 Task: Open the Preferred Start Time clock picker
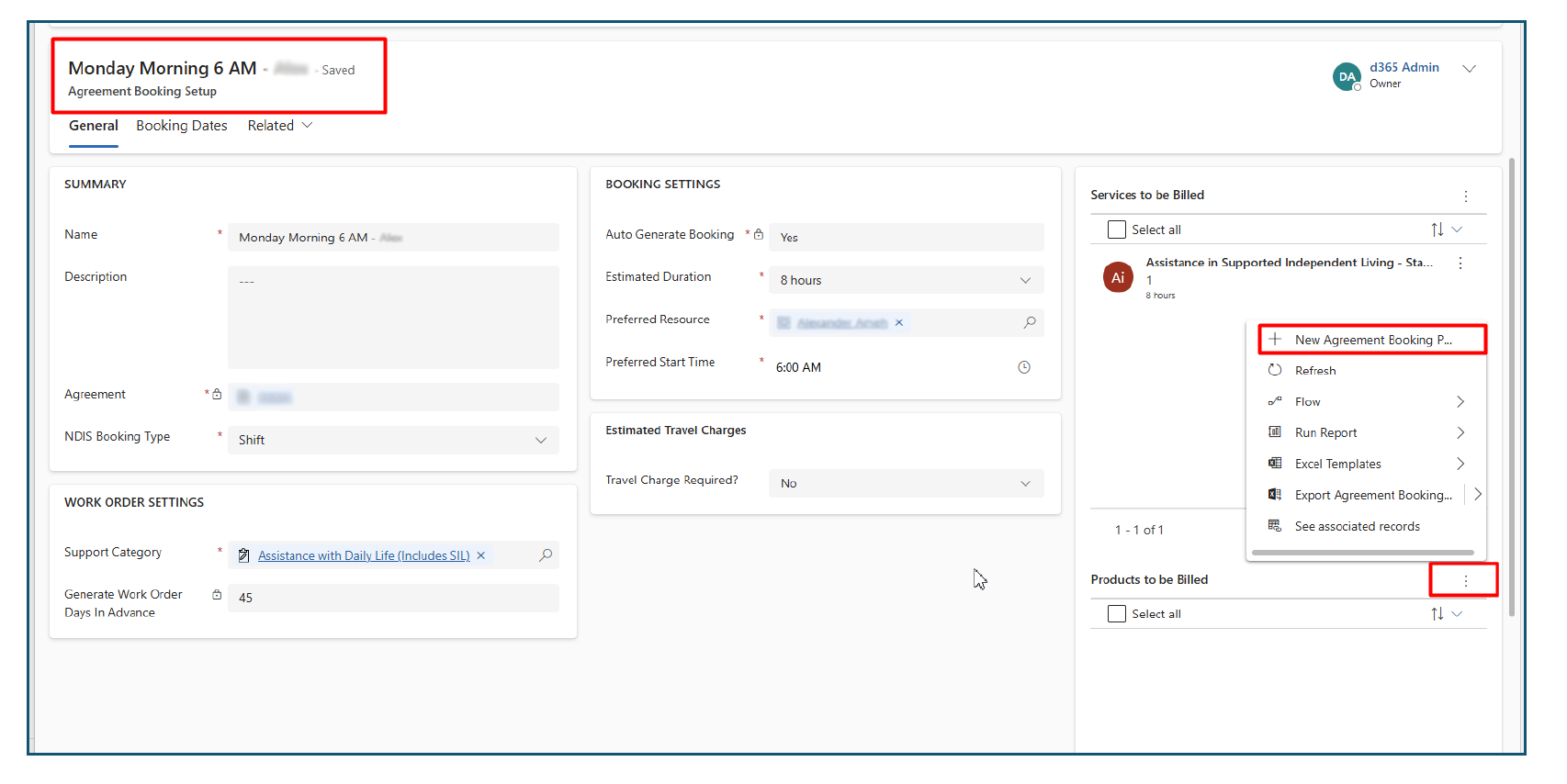click(x=1024, y=367)
